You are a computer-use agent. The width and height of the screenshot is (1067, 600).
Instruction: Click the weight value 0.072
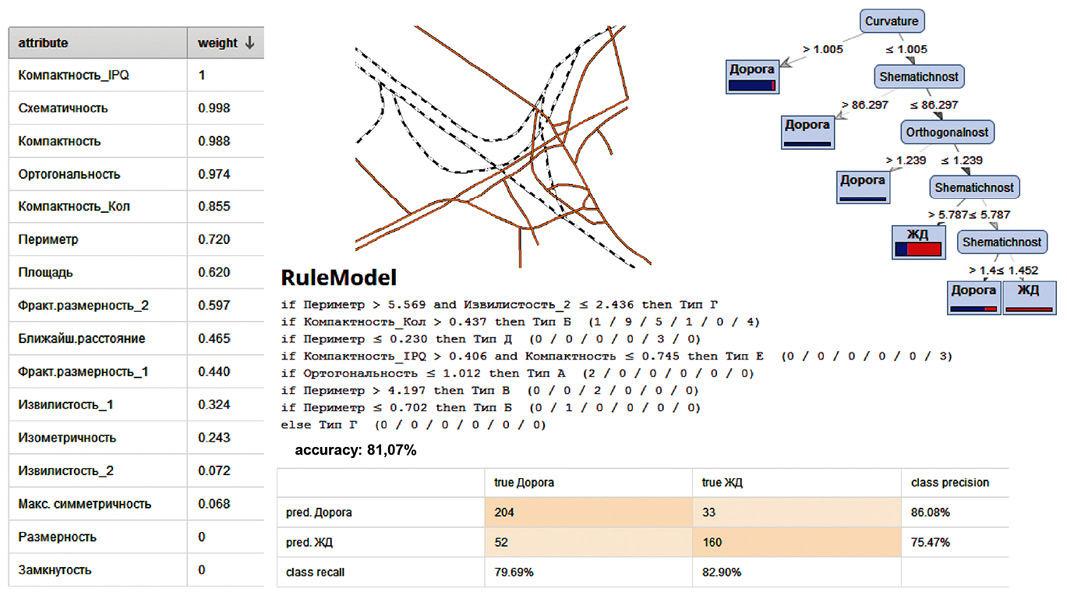pyautogui.click(x=214, y=471)
